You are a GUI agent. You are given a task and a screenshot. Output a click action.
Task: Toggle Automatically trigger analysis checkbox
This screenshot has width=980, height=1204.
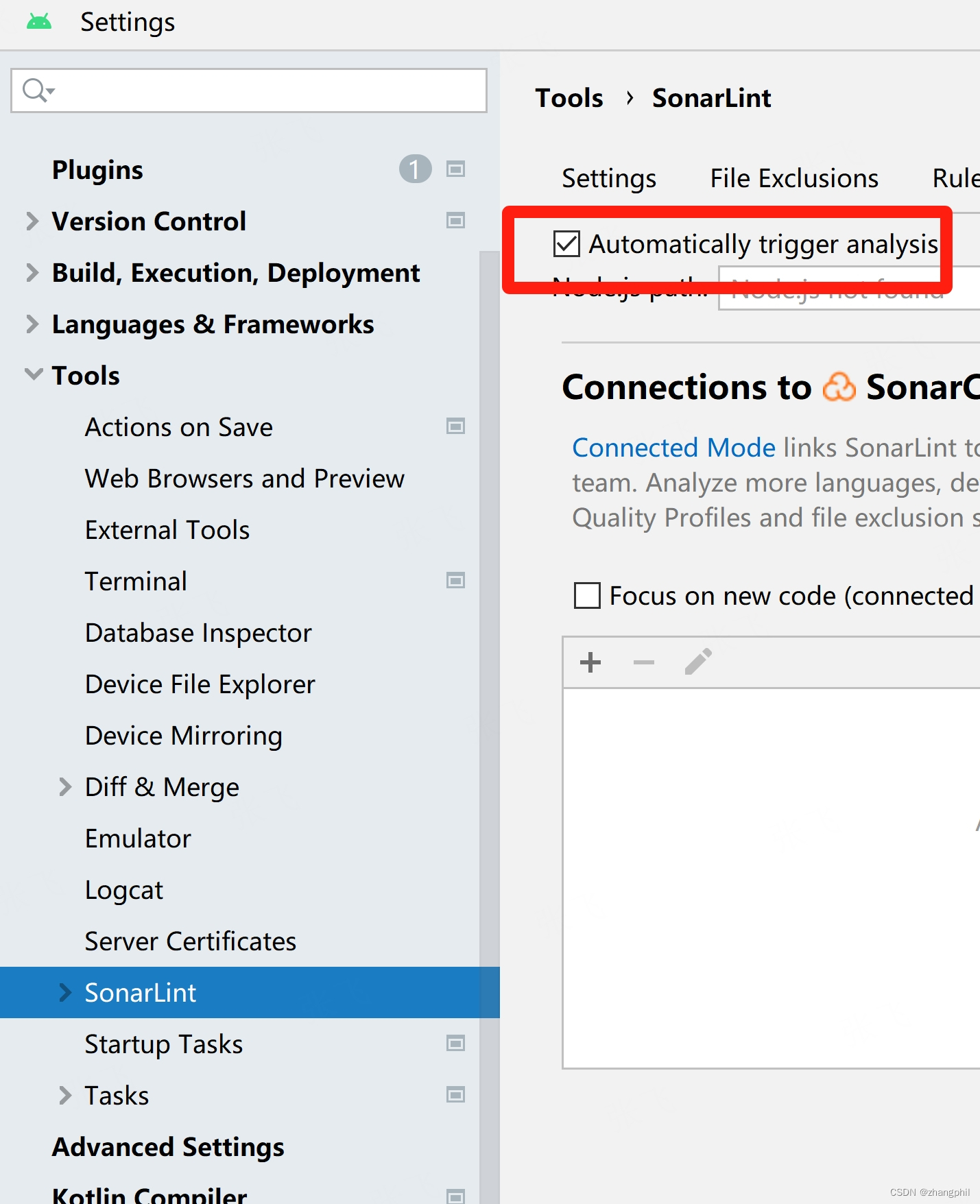pos(567,244)
